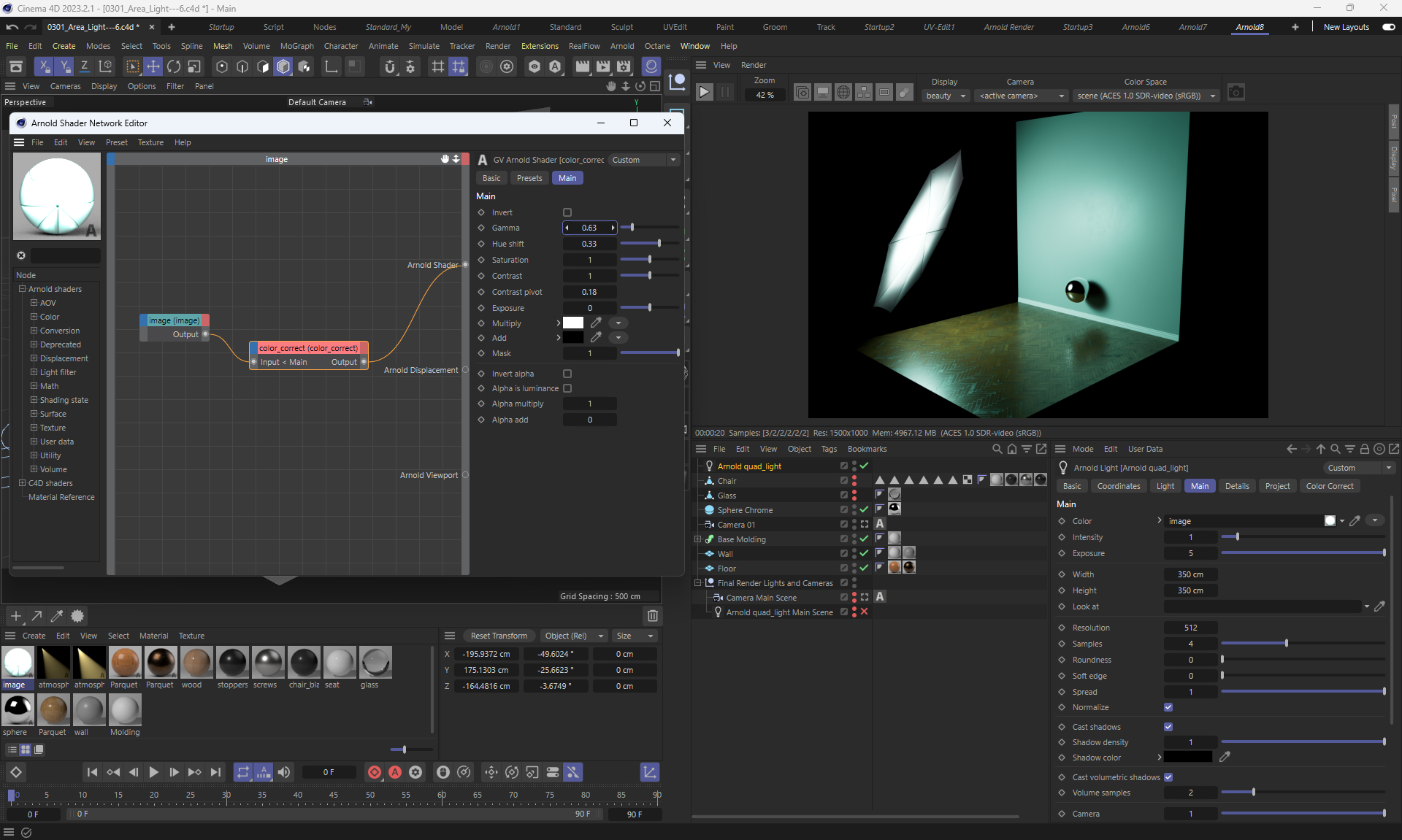Click the render snapshot camera icon
This screenshot has width=1402, height=840.
(x=1236, y=93)
